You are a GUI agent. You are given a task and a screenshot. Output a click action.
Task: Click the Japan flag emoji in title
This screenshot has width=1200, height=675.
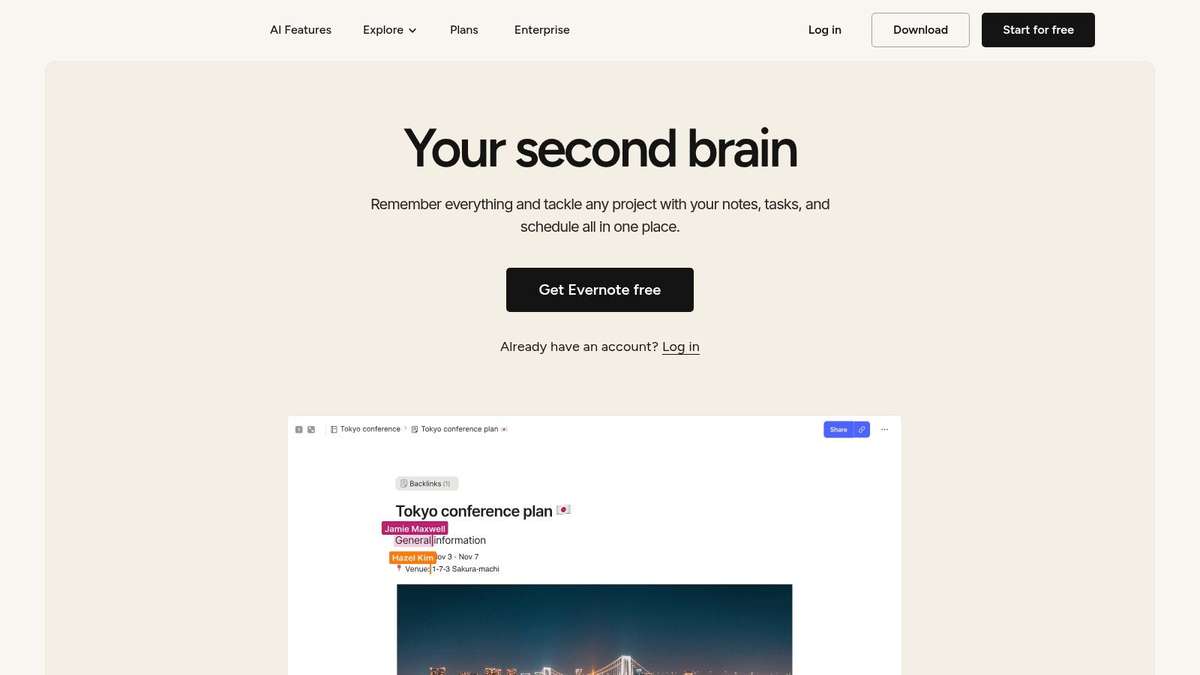564,510
